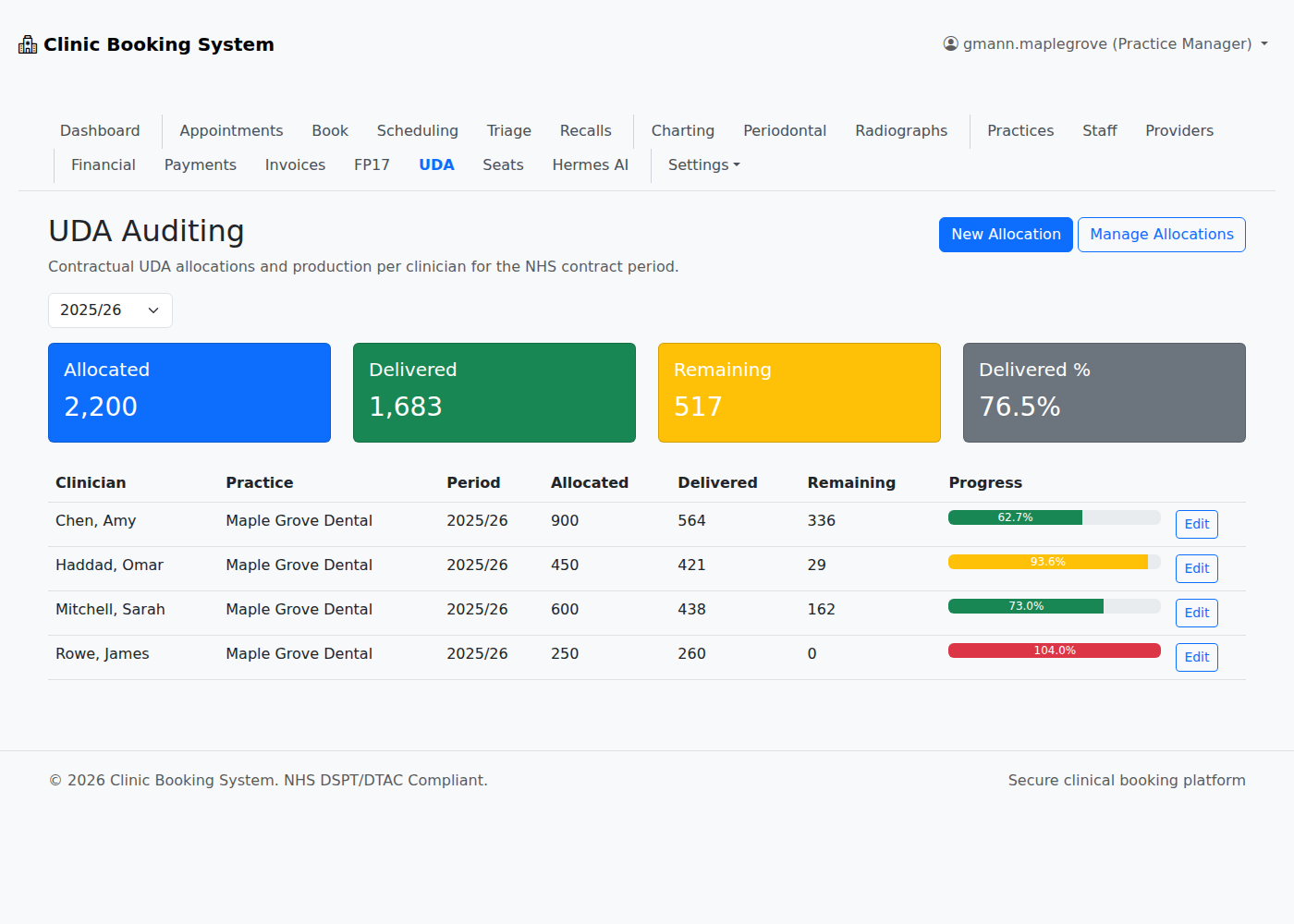This screenshot has width=1294, height=924.
Task: Open the Recalls page
Action: click(585, 130)
